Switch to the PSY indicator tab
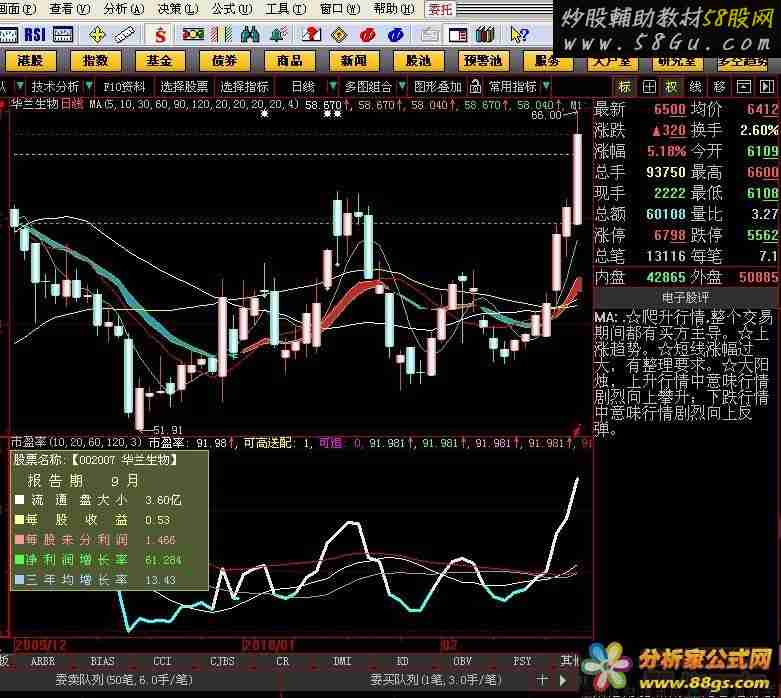The height and width of the screenshot is (698, 781). point(522,661)
